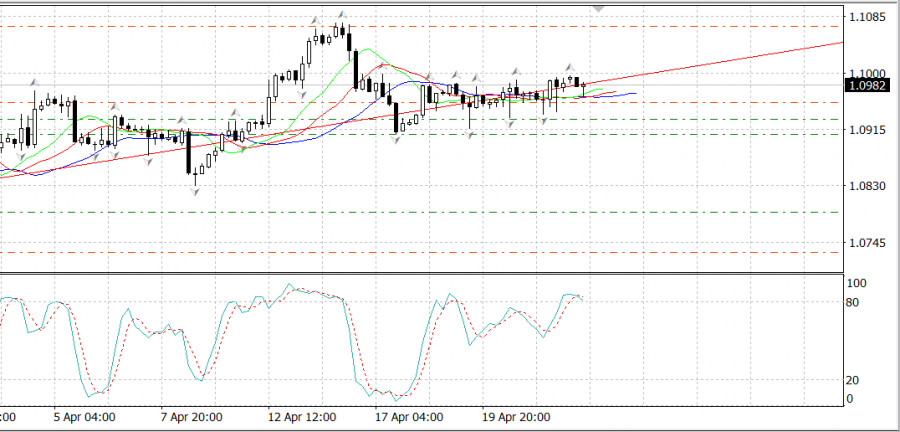This screenshot has width=900, height=432.
Task: Click the 1.0745 price scale label
Action: coord(865,244)
